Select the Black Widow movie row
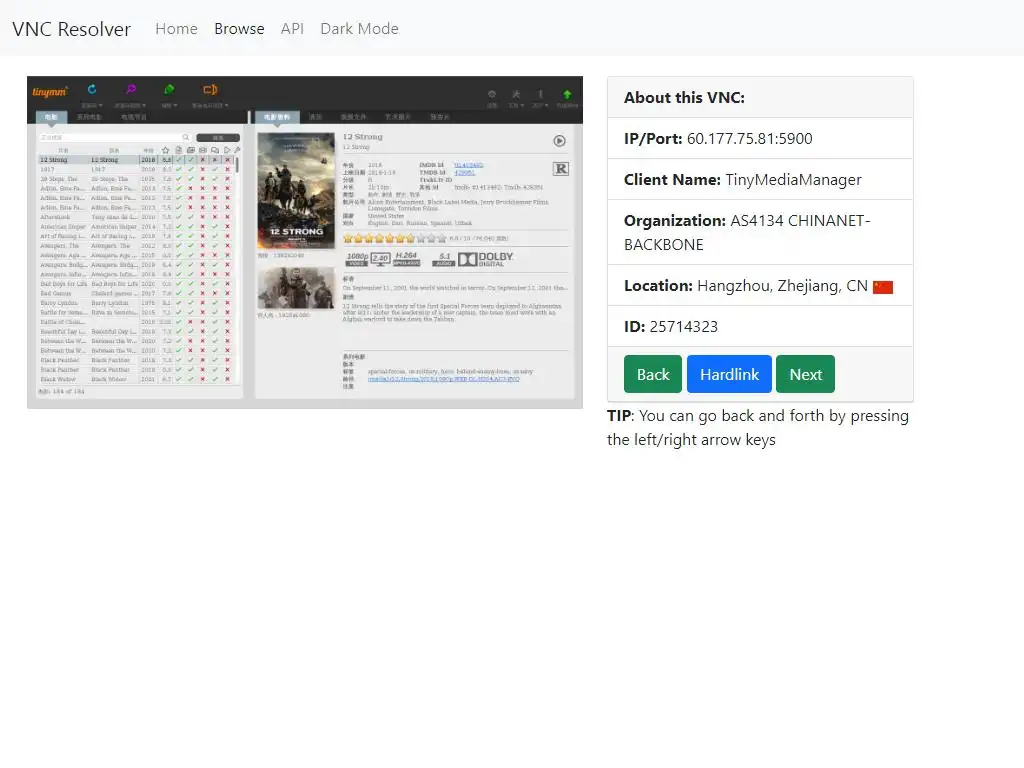 [x=136, y=379]
